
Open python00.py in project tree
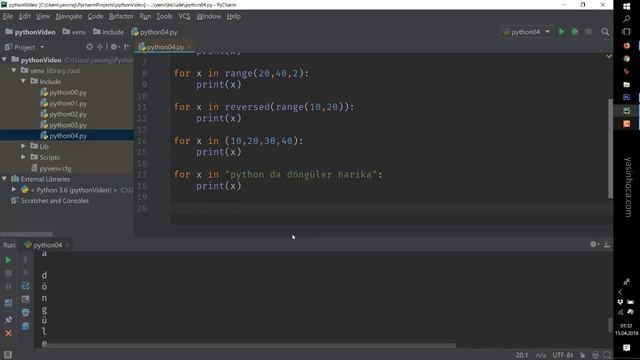[68, 93]
